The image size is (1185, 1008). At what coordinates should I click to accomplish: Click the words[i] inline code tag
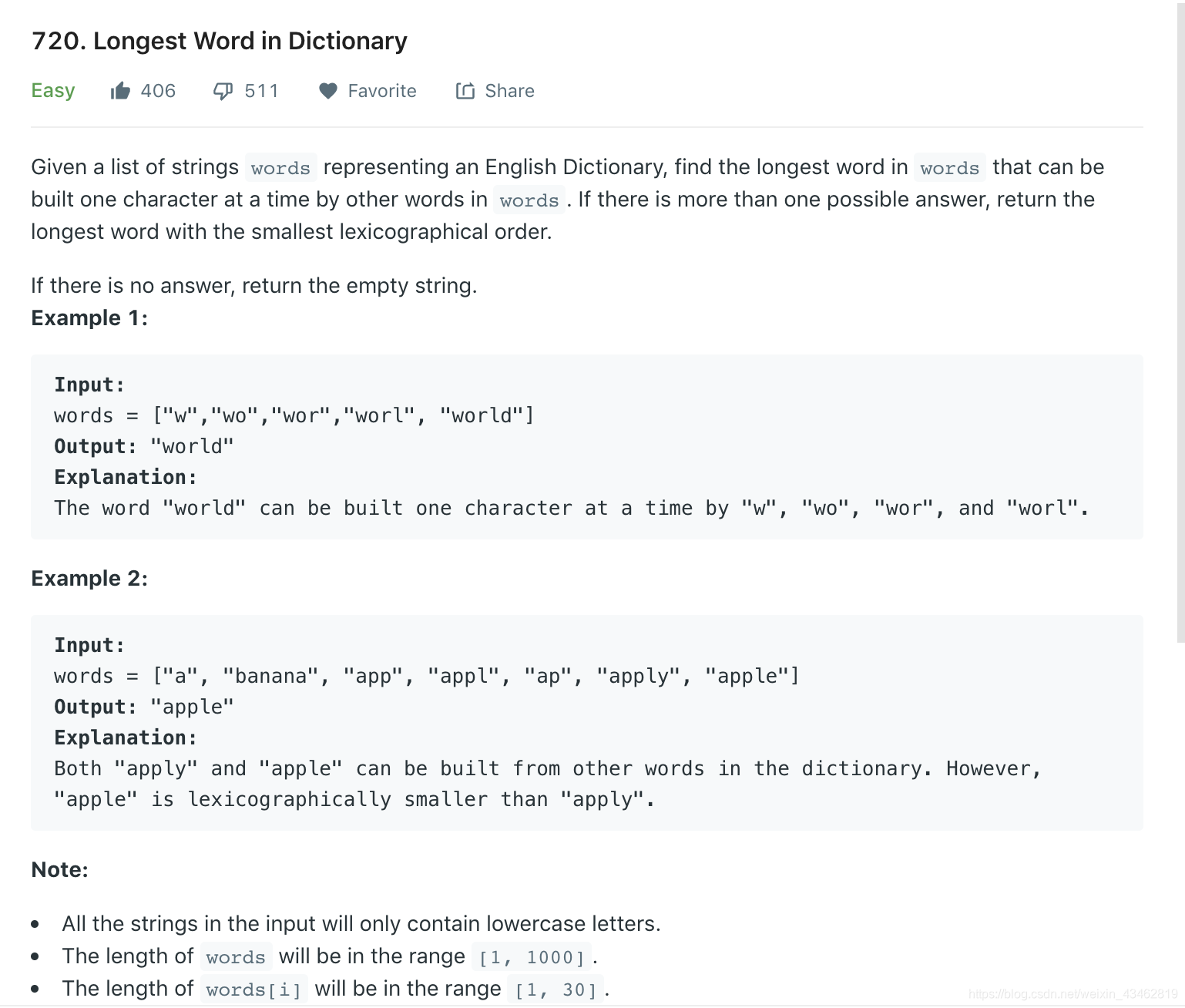(x=253, y=990)
